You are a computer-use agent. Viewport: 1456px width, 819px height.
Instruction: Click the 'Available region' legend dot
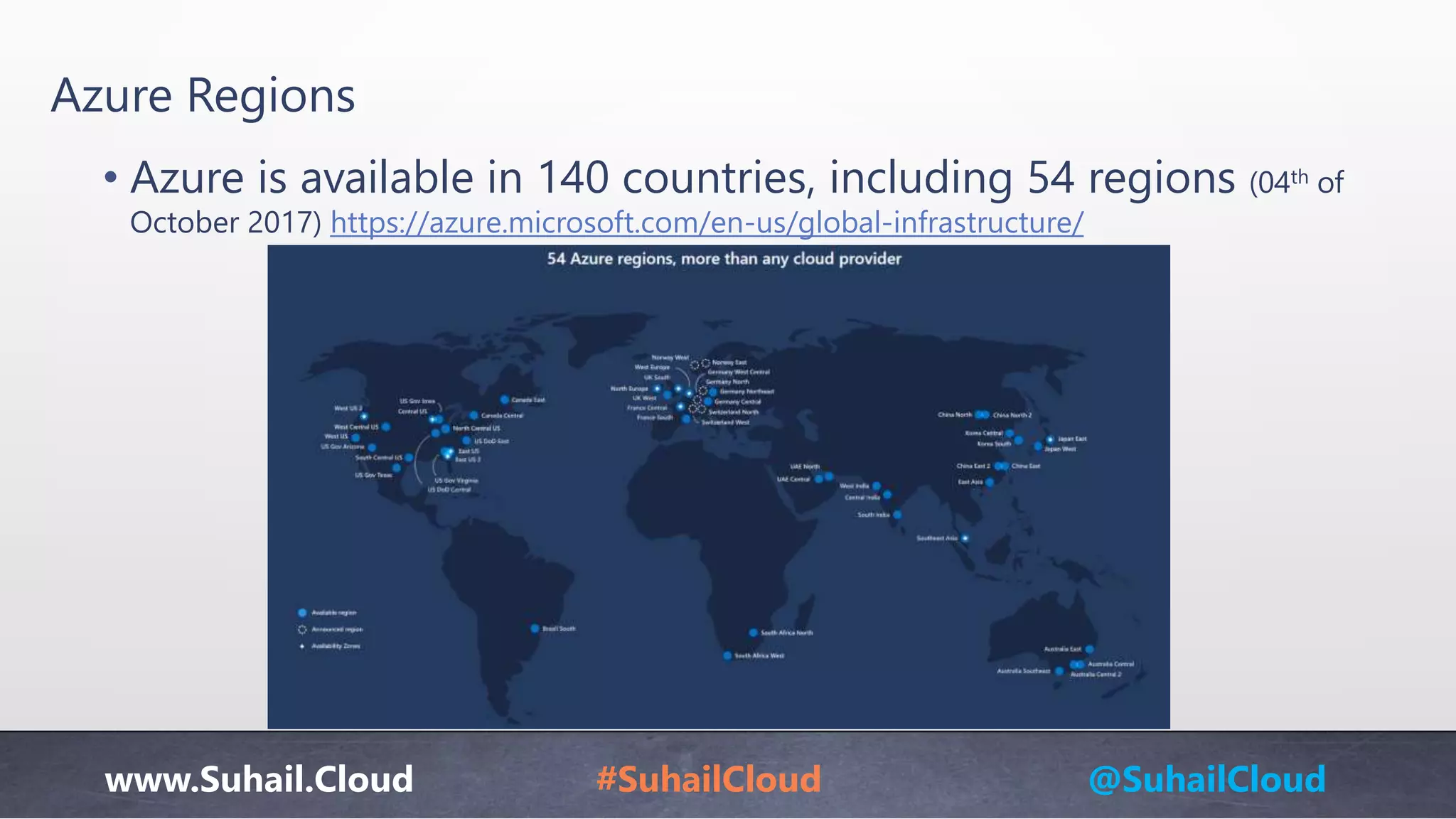[302, 612]
